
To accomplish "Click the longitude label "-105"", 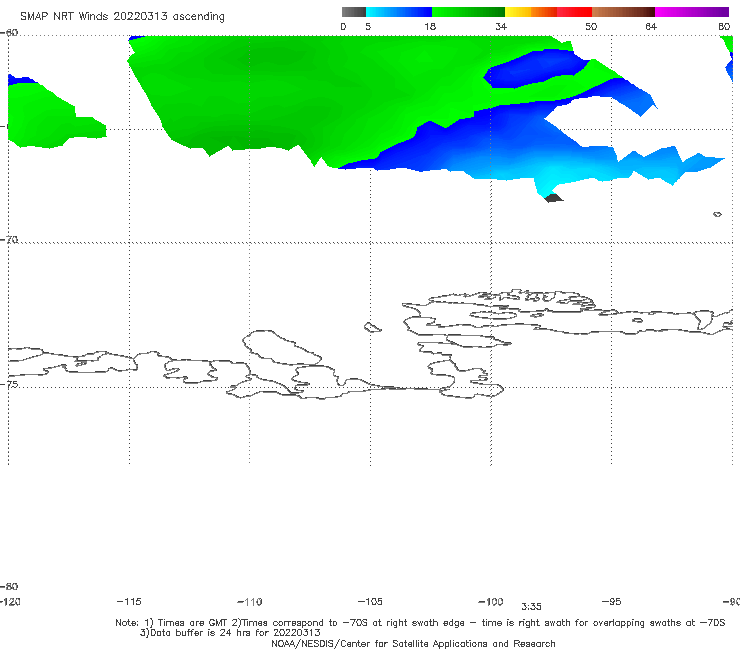I will click(x=370, y=602).
